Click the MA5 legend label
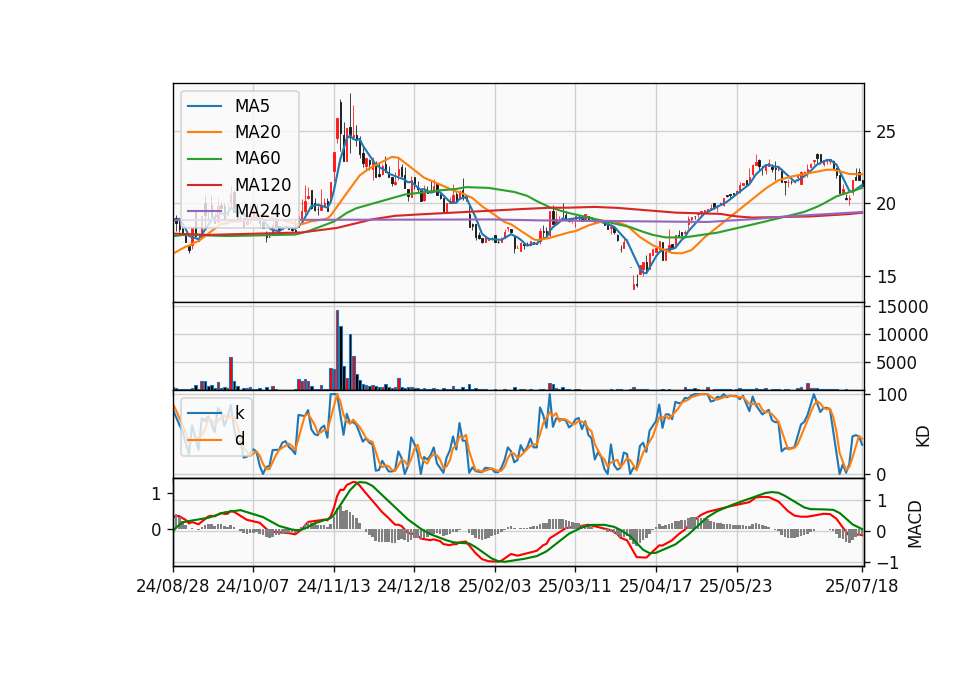Screen dimensions: 960x690 coord(252,106)
